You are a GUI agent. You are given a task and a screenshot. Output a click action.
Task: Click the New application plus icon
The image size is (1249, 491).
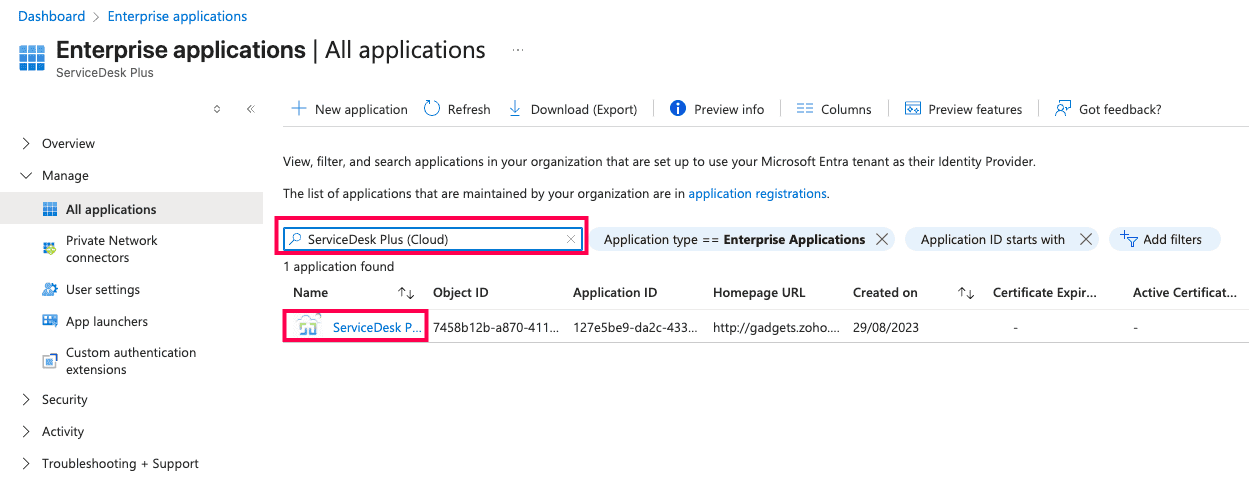[x=298, y=109]
